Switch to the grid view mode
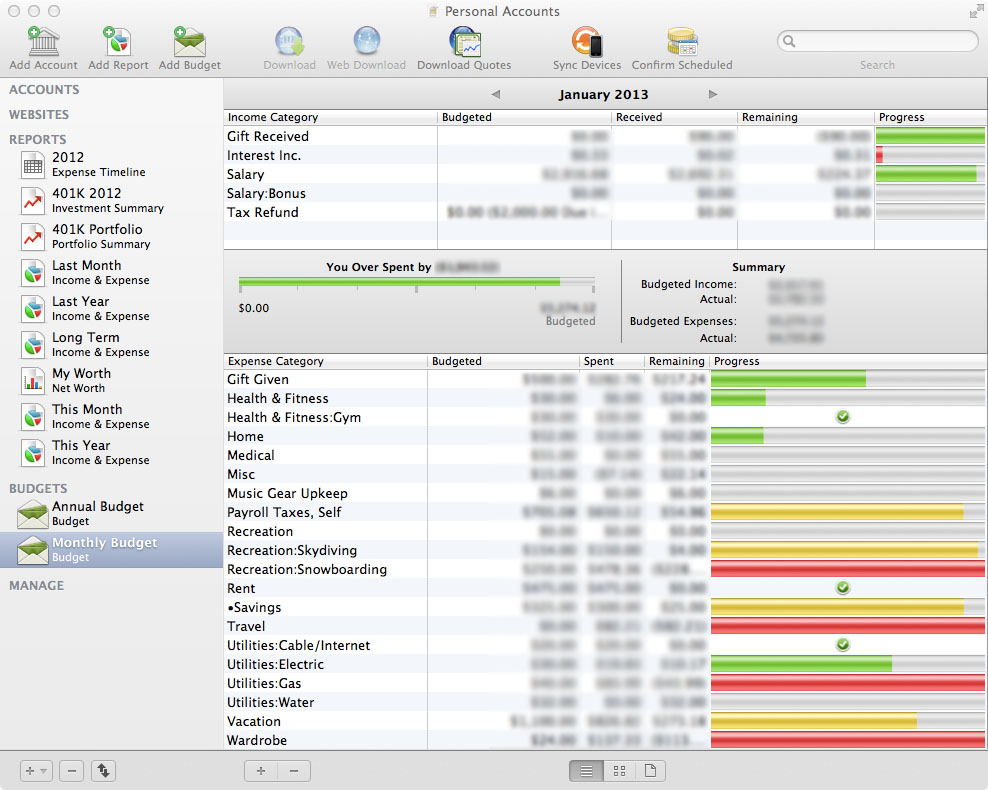This screenshot has height=790, width=988. (x=619, y=771)
